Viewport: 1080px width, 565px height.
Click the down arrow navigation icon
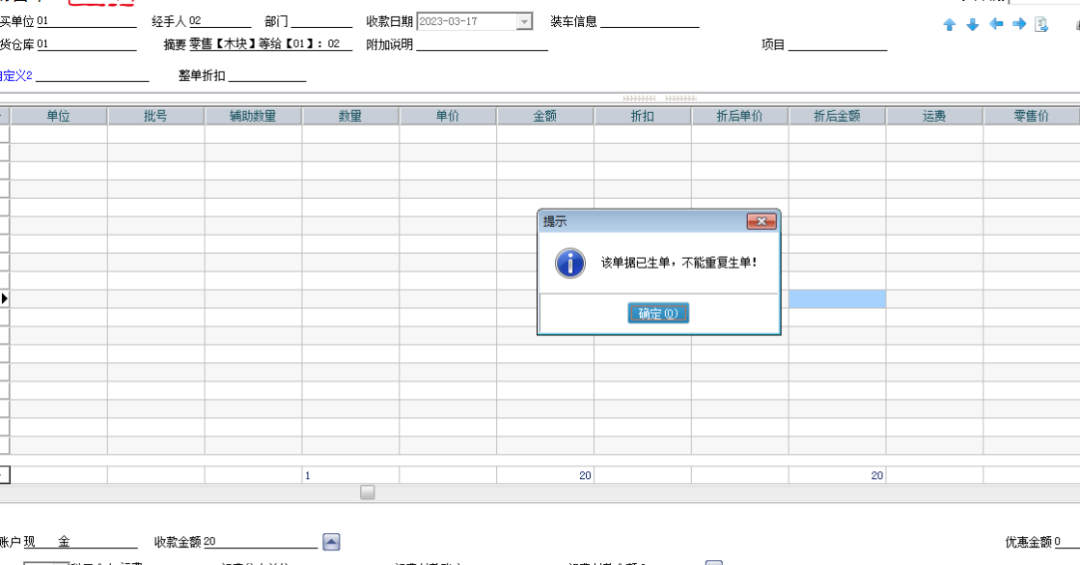[x=973, y=25]
